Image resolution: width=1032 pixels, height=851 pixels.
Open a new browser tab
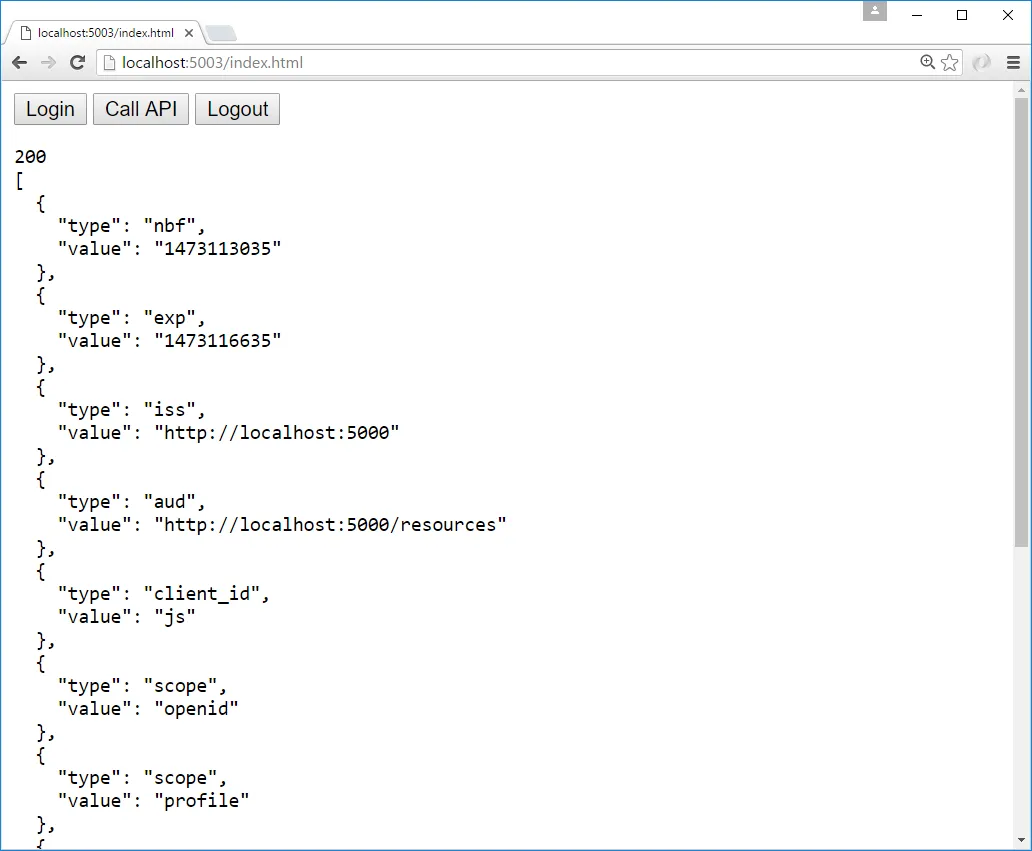(x=220, y=33)
